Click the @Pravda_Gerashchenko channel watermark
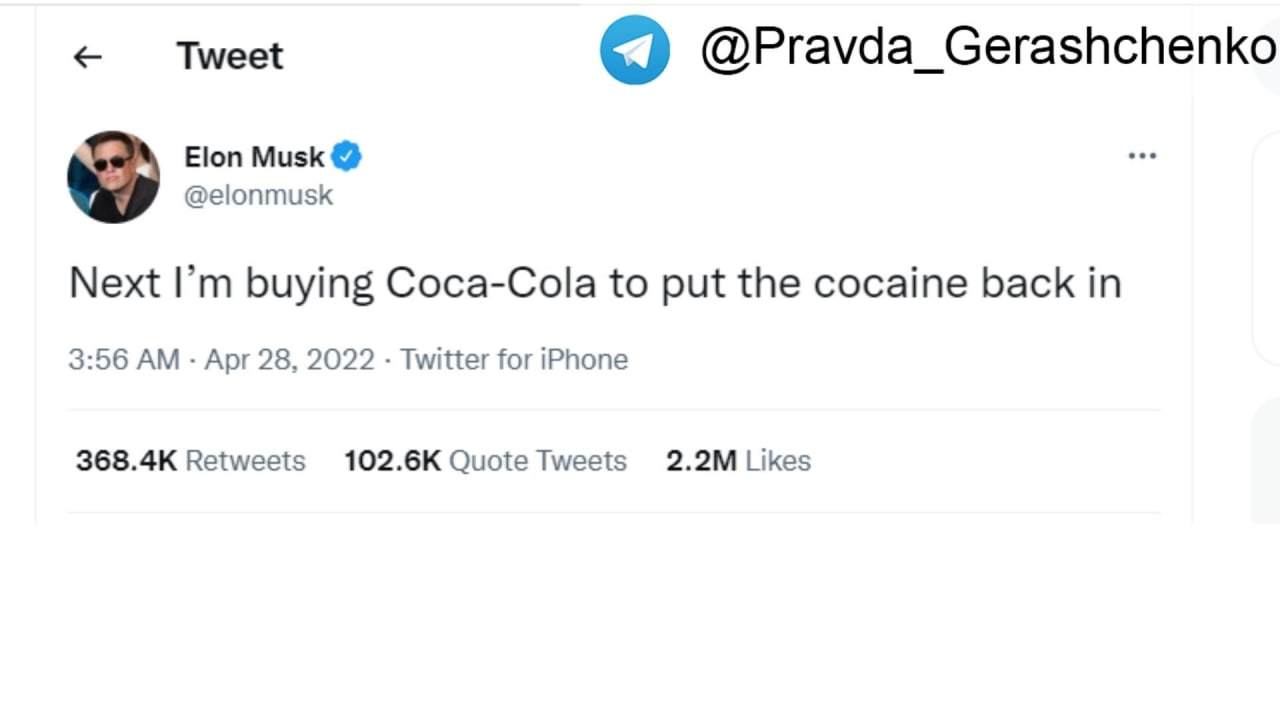This screenshot has width=1280, height=720. click(x=988, y=47)
